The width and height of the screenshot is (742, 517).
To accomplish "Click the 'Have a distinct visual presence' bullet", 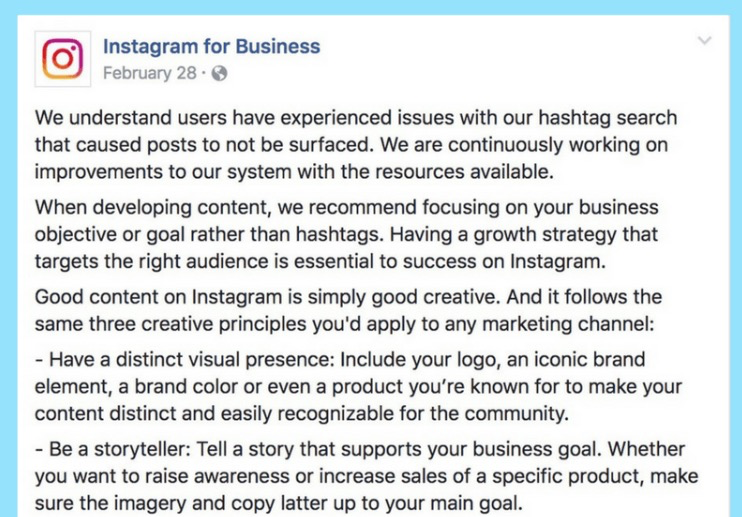I will coord(358,386).
